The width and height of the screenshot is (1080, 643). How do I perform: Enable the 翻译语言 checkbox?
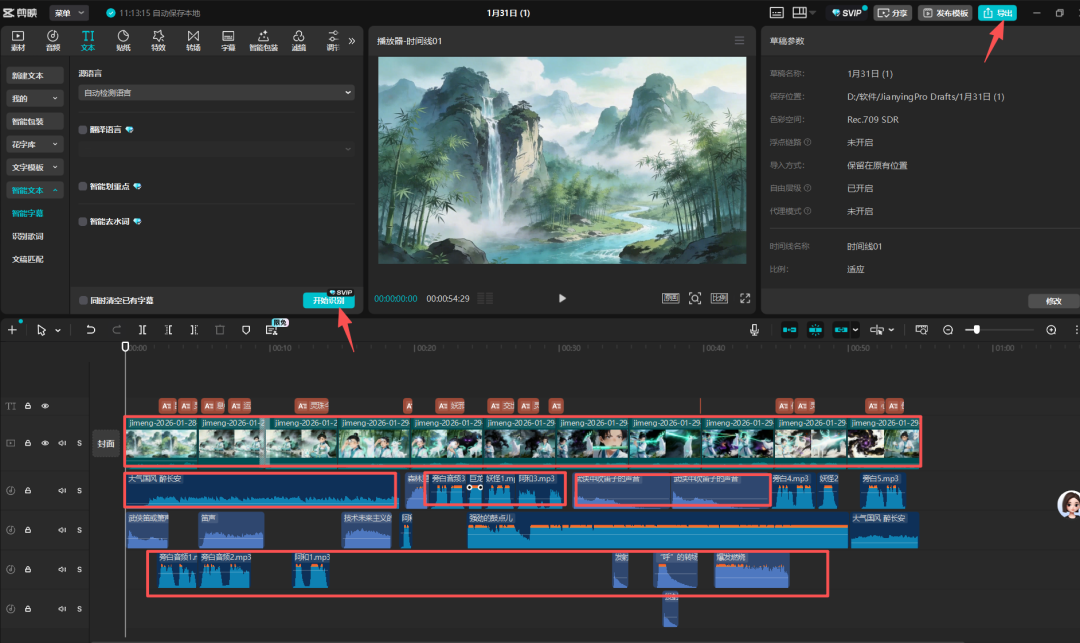[83, 130]
